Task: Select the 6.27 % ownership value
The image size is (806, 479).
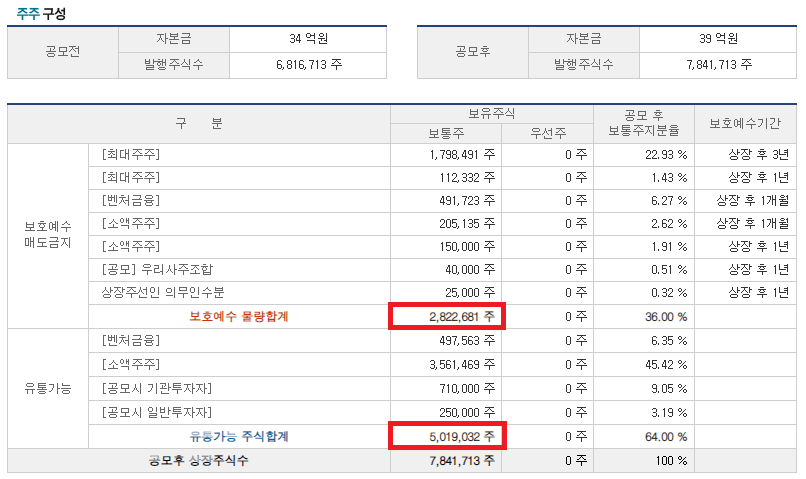Action: click(669, 201)
